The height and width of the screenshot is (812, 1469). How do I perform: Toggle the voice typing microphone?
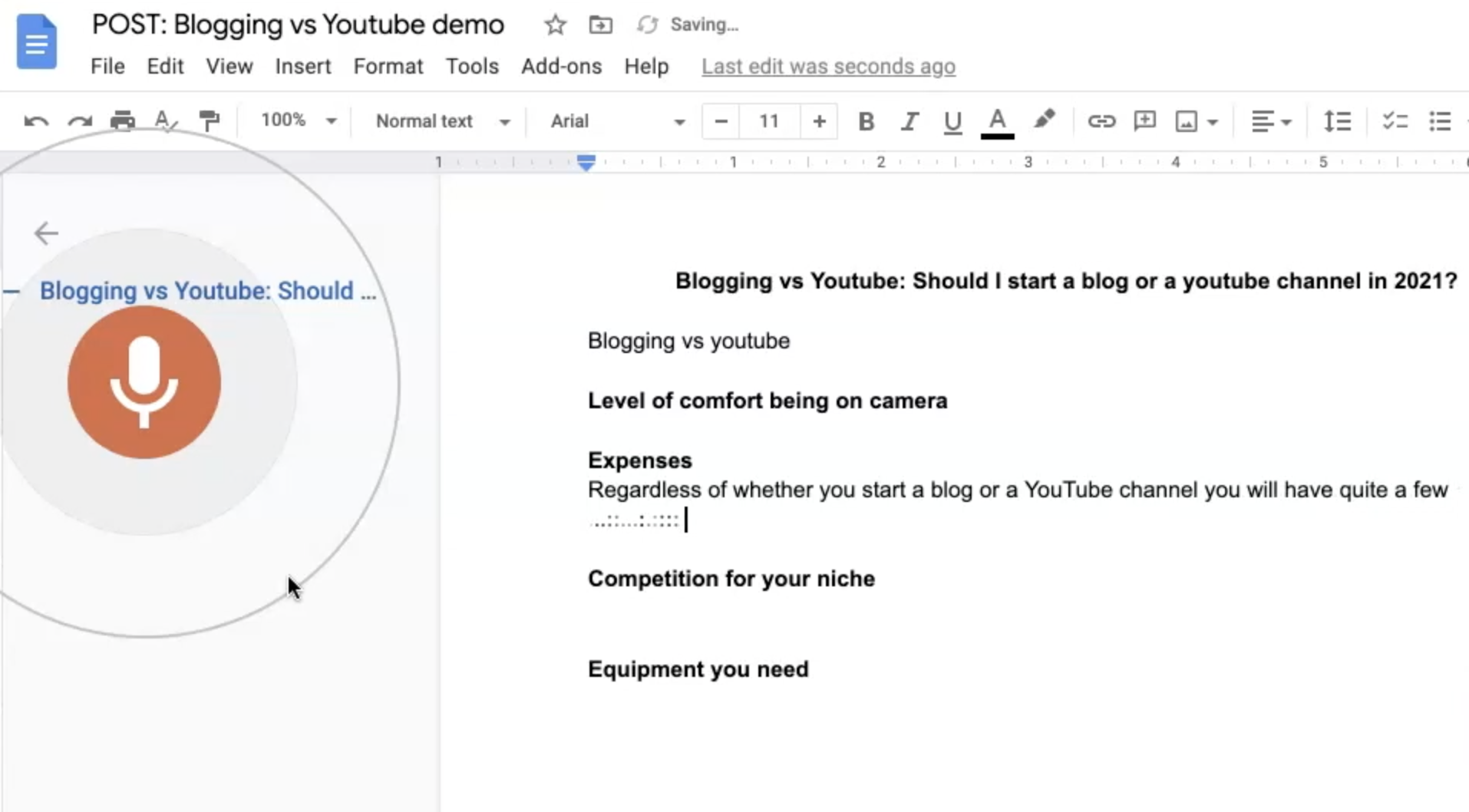pyautogui.click(x=144, y=382)
